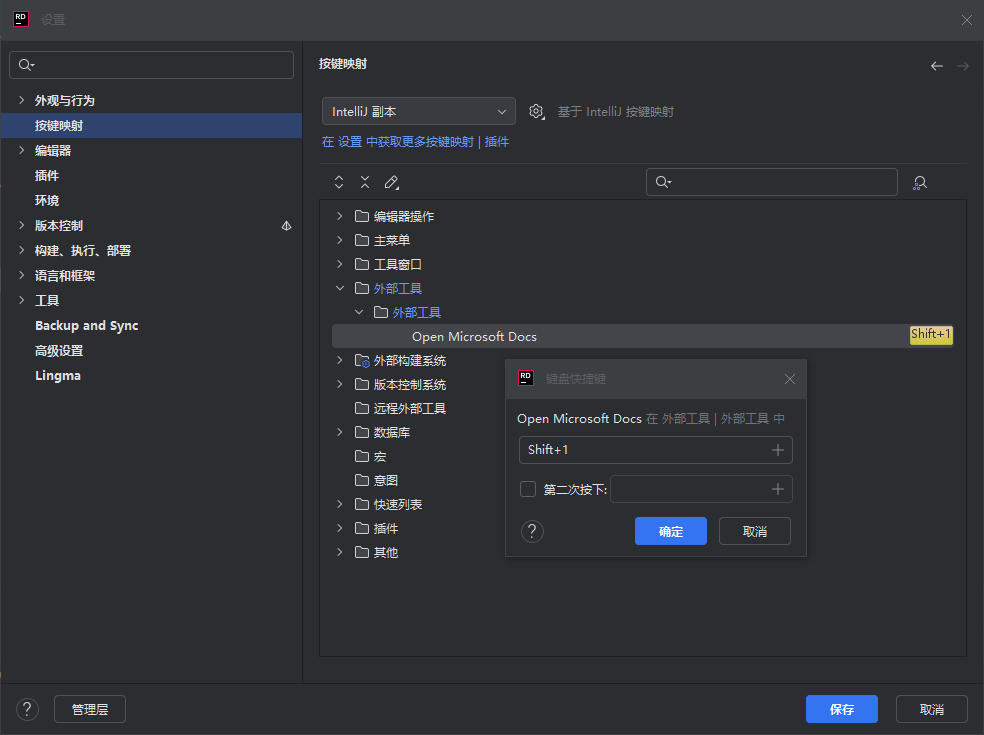984x735 pixels.
Task: Click the 管理层 button
Action: click(x=90, y=709)
